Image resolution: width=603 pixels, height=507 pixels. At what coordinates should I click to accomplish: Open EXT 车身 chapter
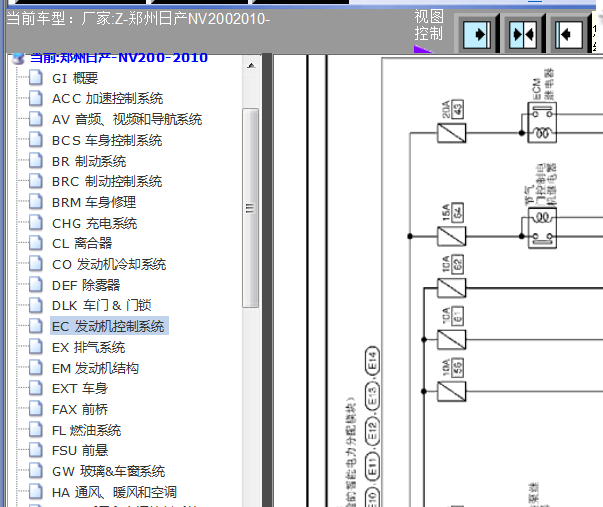(80, 389)
